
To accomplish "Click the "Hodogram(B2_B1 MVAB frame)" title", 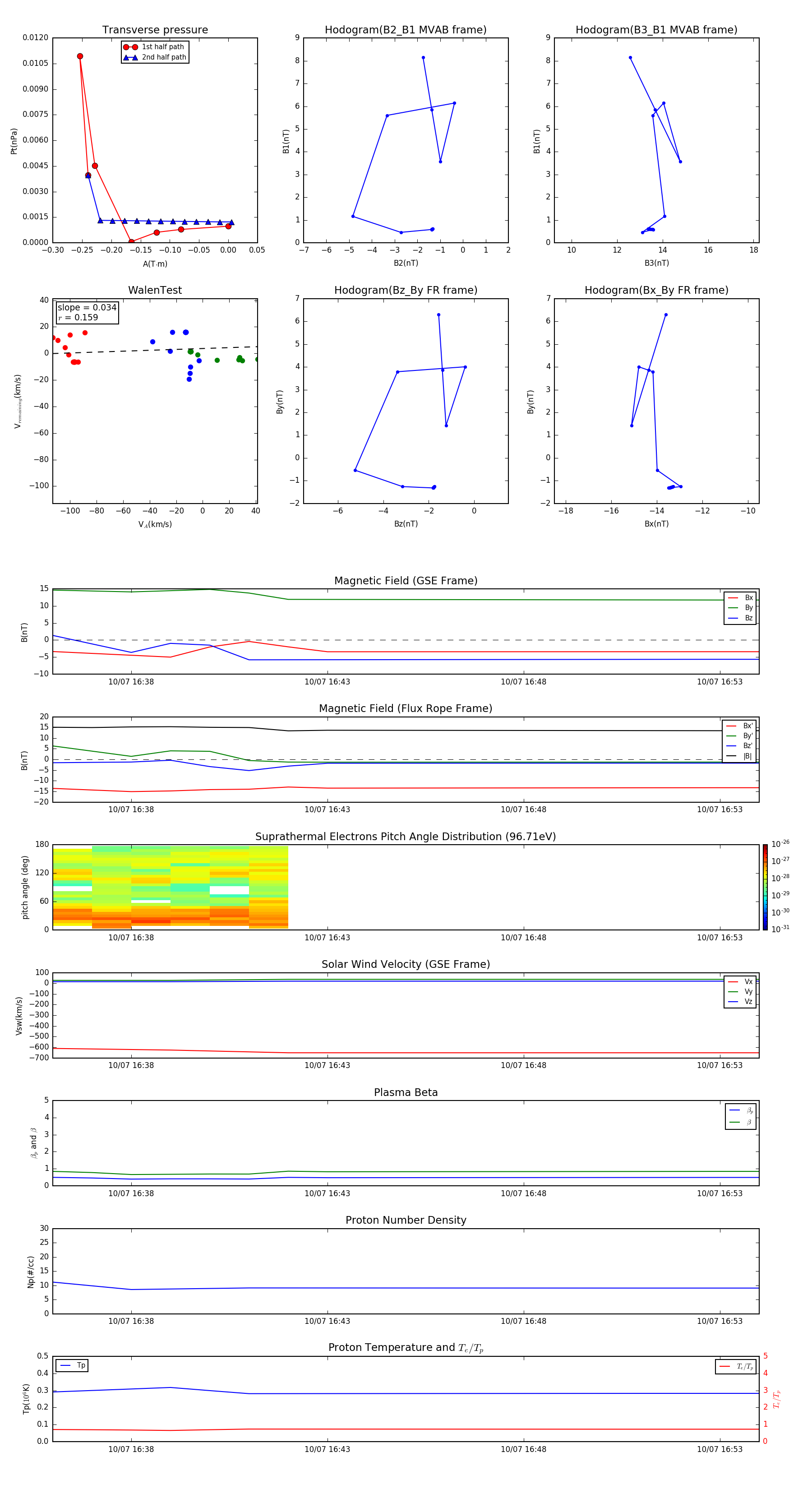I will pos(406,30).
